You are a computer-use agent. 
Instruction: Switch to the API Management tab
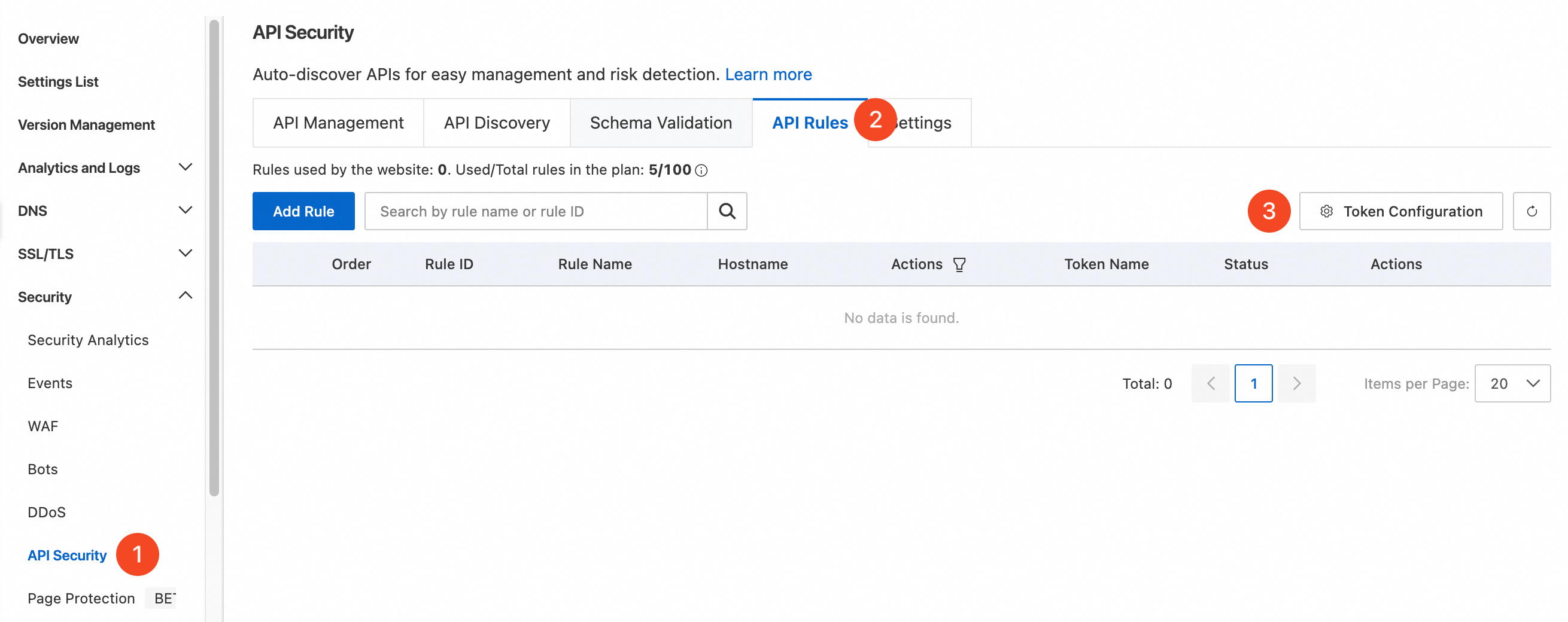coord(338,123)
